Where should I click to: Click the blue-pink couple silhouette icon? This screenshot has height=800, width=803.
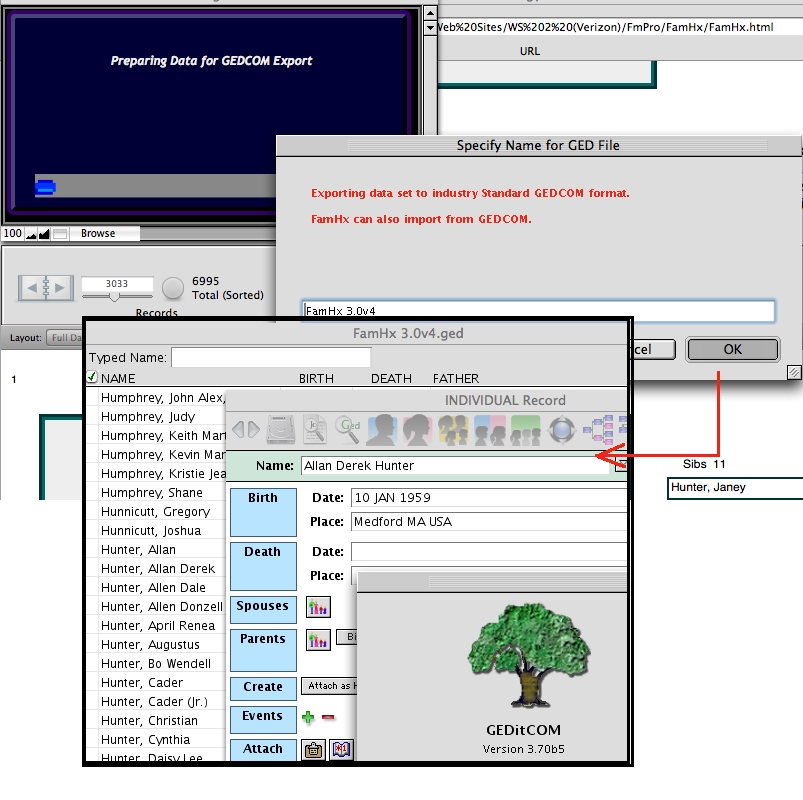(x=490, y=429)
